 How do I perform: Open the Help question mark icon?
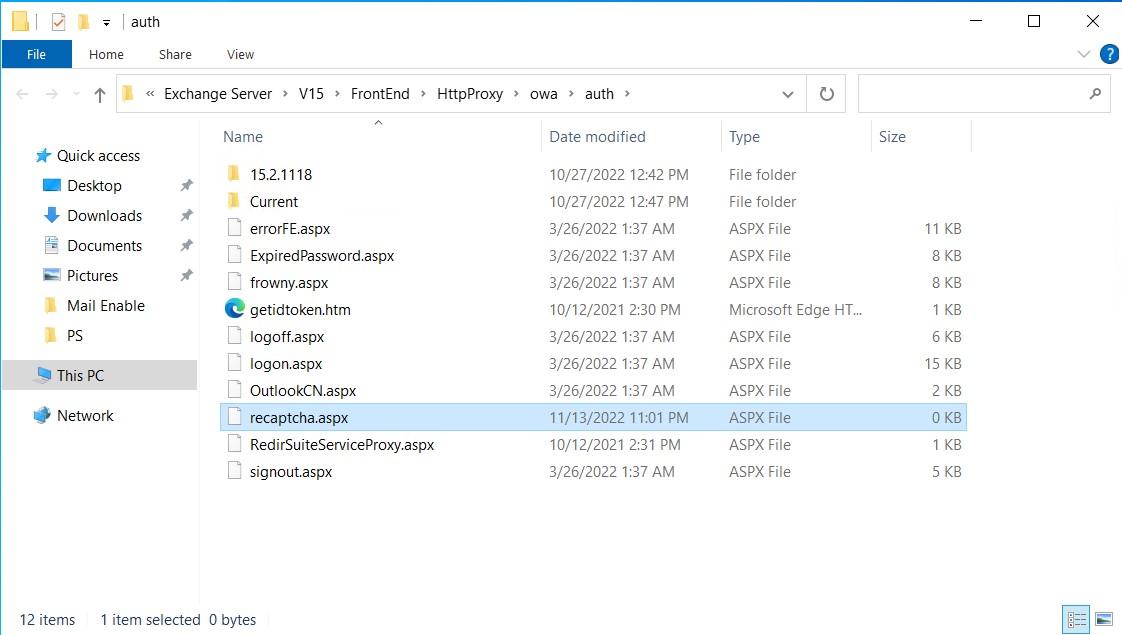tap(1109, 54)
